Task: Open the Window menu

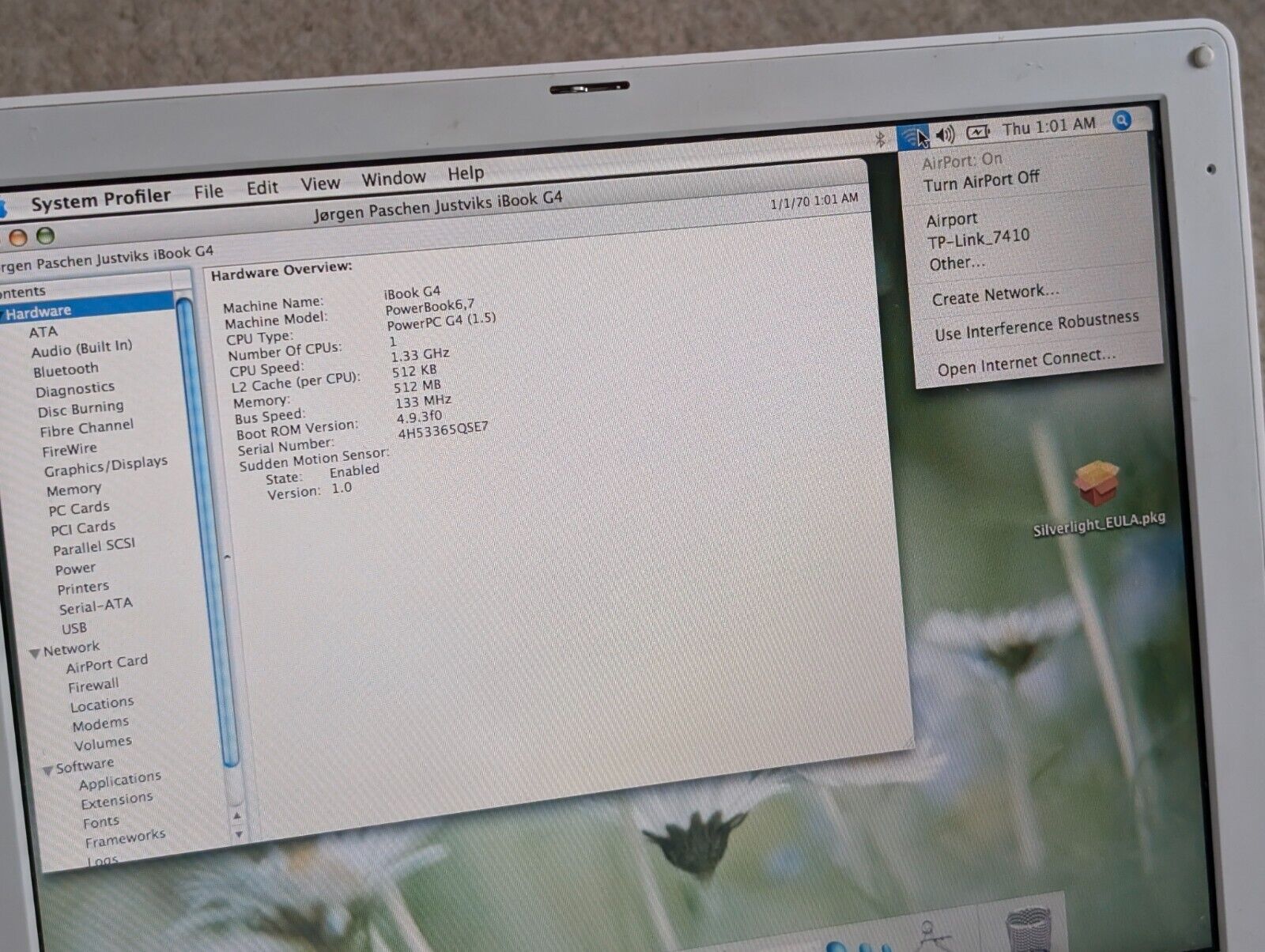Action: [394, 179]
